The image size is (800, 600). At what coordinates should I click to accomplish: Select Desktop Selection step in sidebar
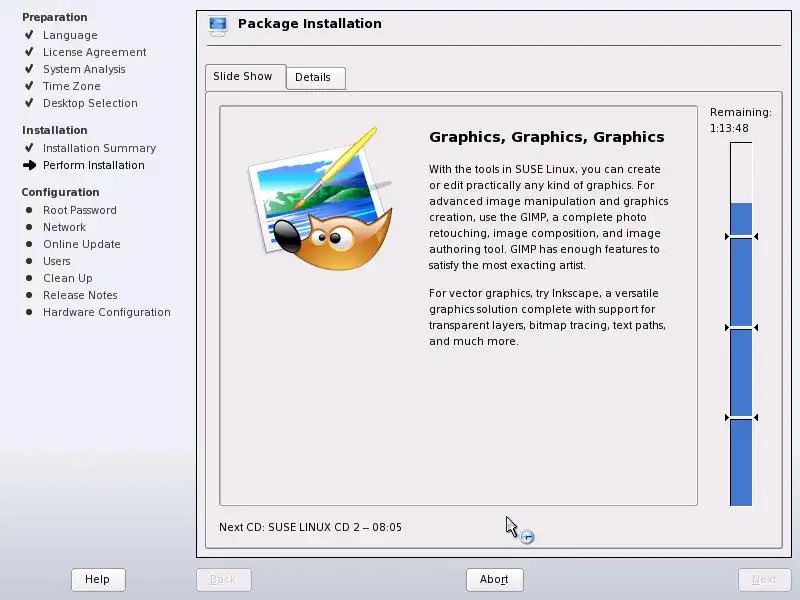point(90,103)
